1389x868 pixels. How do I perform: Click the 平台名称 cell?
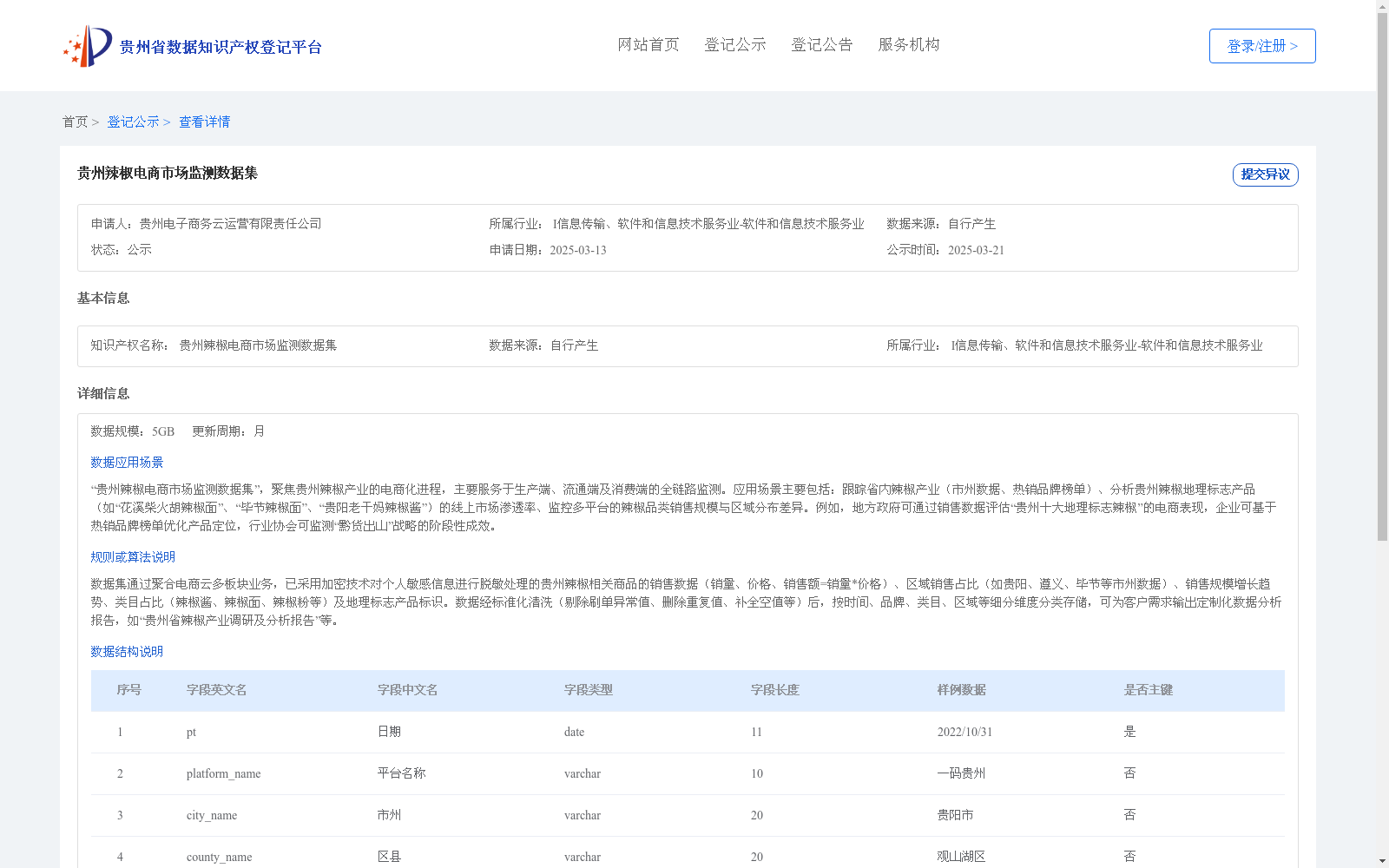pyautogui.click(x=402, y=773)
